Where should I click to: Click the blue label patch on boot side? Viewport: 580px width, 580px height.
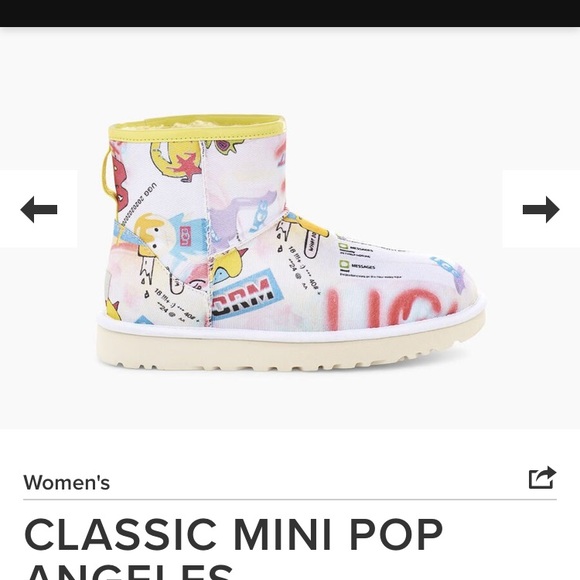[x=247, y=295]
